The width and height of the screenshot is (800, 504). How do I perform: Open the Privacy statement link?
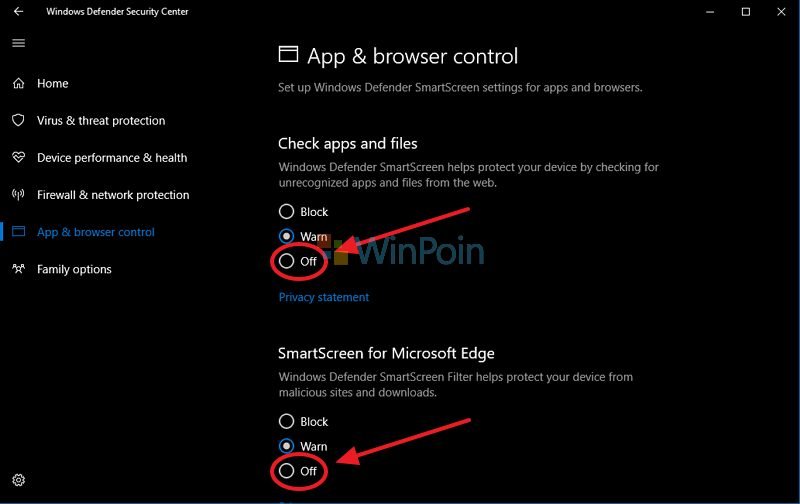point(323,297)
